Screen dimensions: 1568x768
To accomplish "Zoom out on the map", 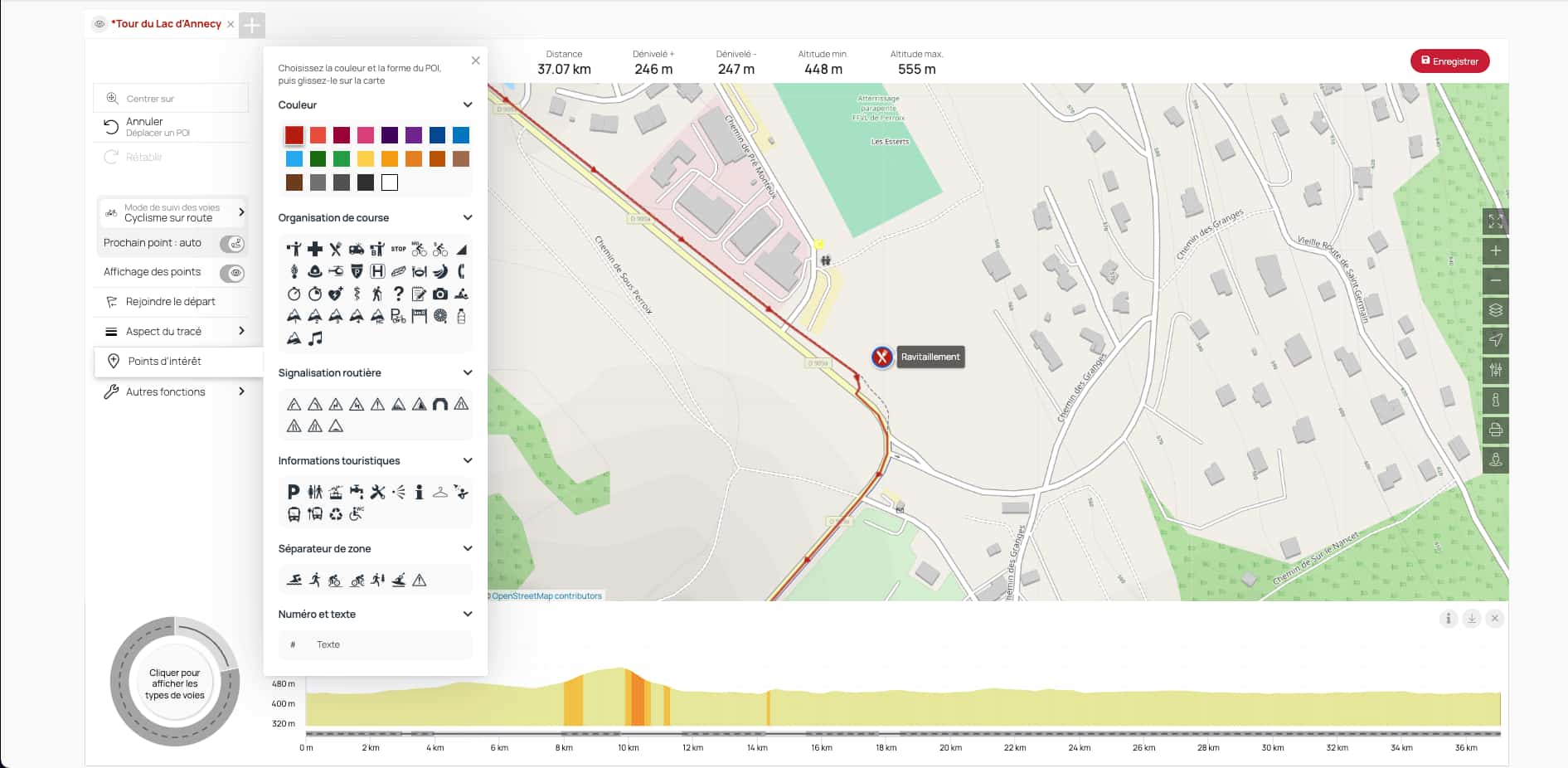I will coord(1496,280).
